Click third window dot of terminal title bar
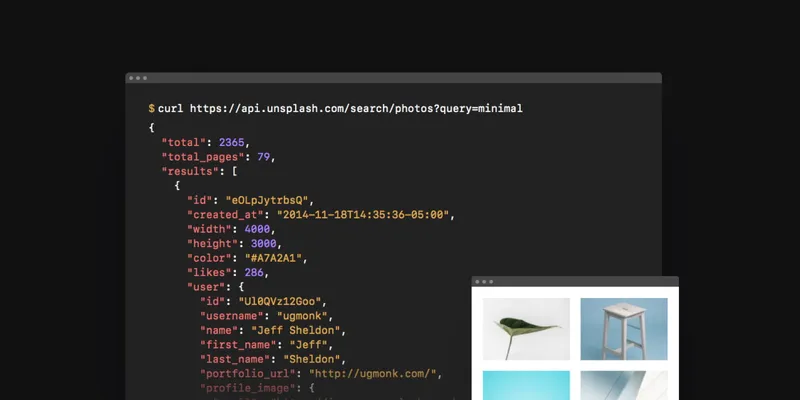 (x=144, y=78)
